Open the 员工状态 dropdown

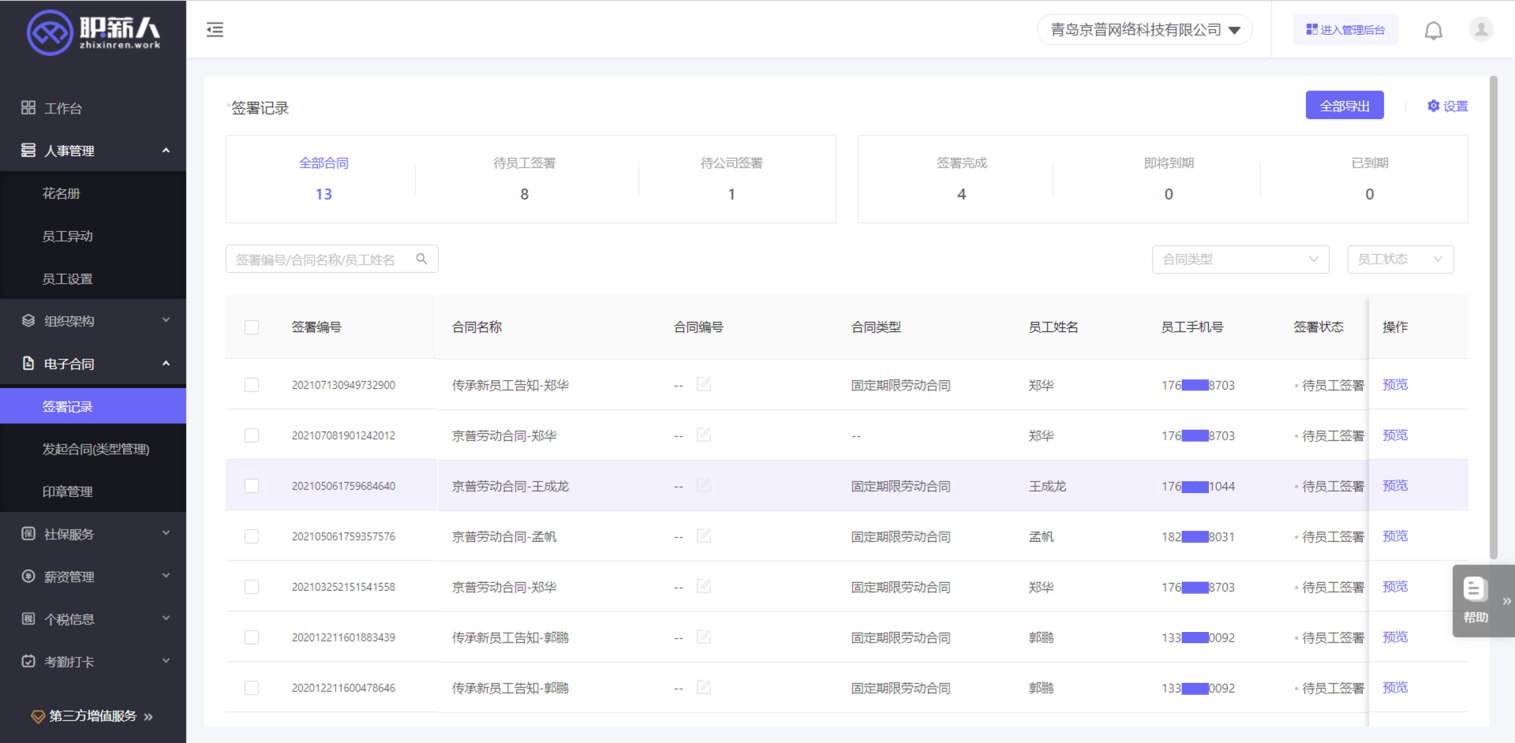click(1400, 259)
